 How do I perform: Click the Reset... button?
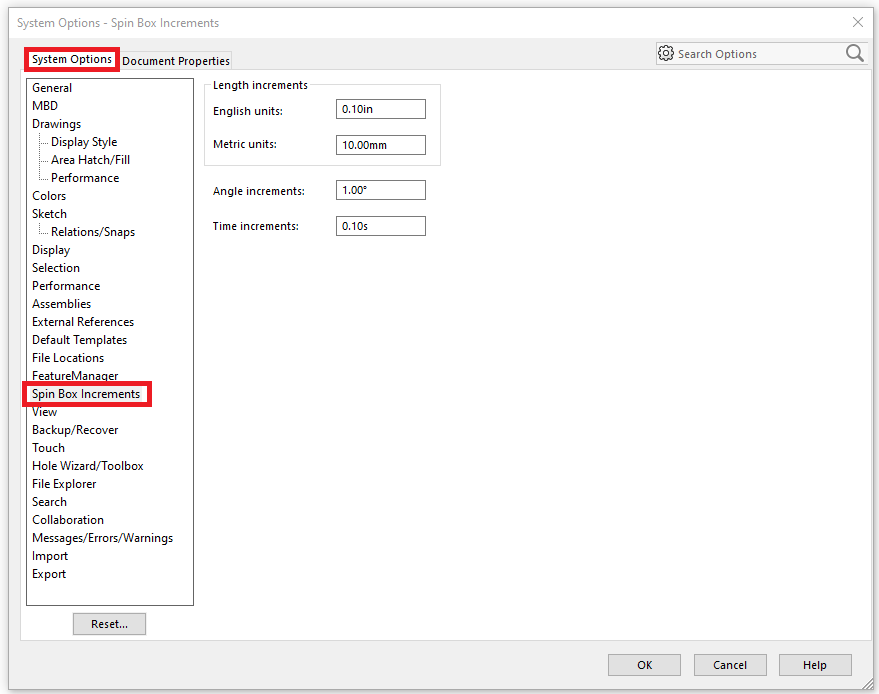(109, 624)
